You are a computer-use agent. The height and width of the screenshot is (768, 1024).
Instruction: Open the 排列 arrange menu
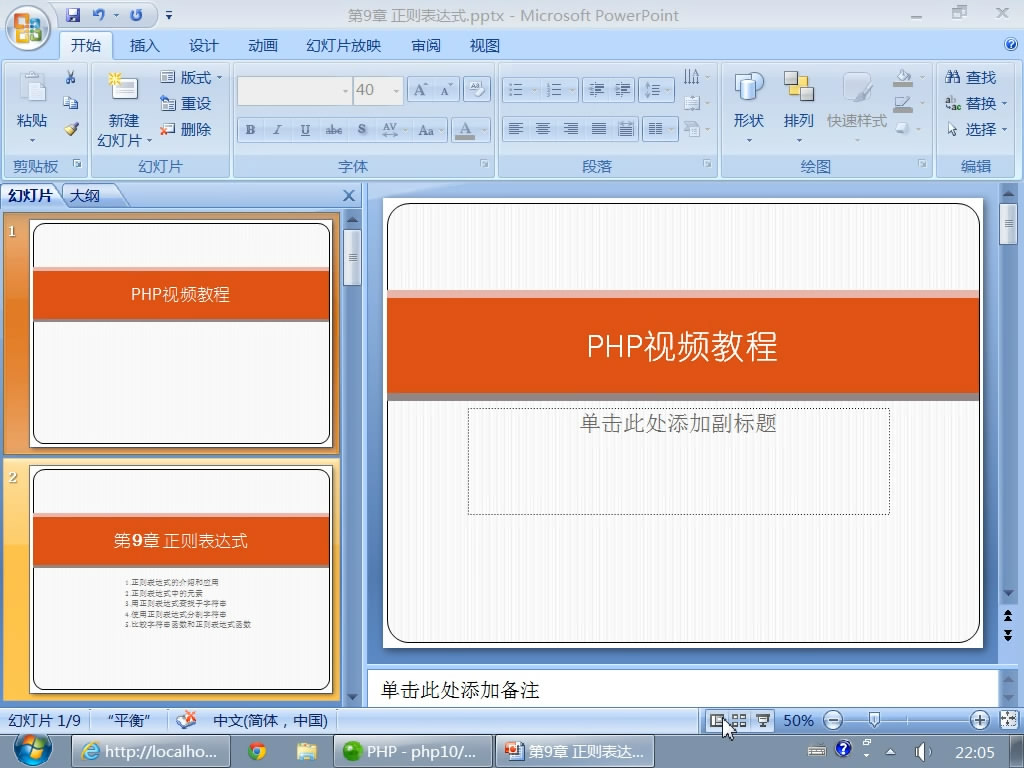(x=798, y=104)
